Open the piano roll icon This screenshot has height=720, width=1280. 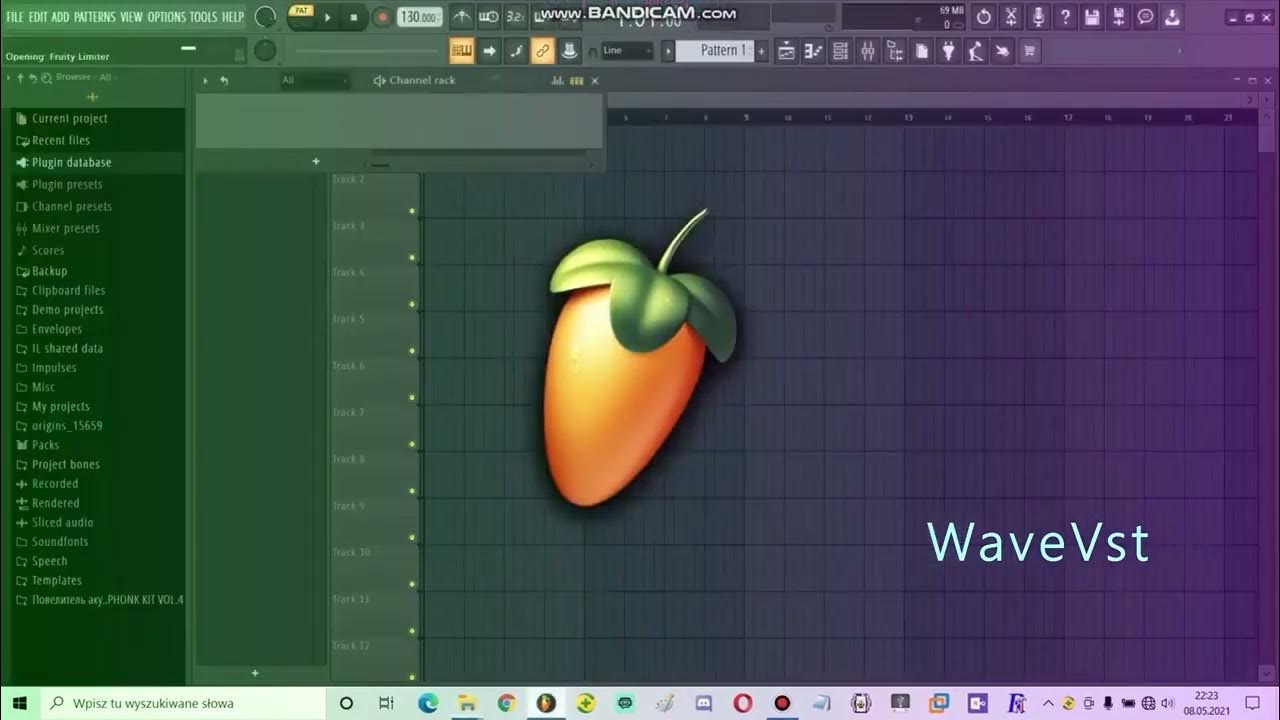click(813, 50)
